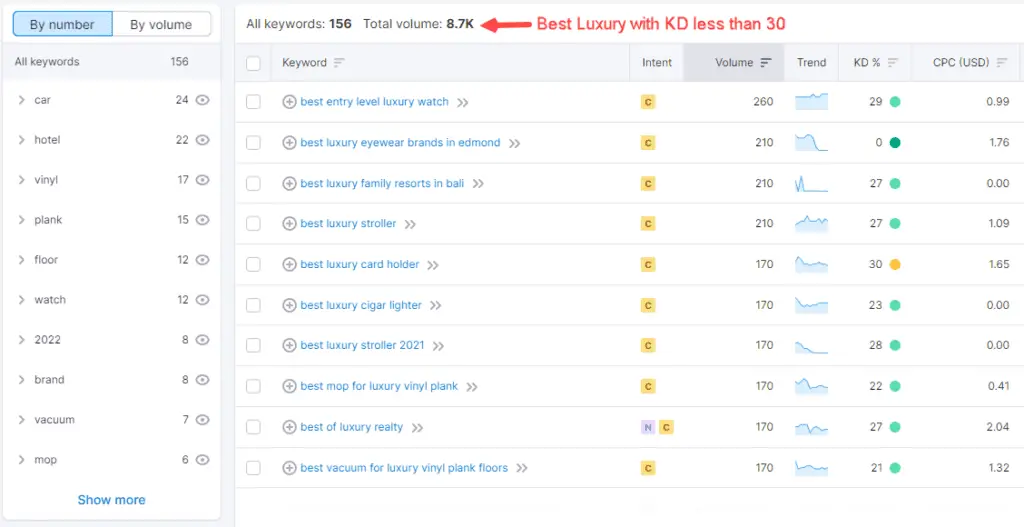Viewport: 1024px width, 527px height.
Task: Toggle eye icon for the 'mop' group
Action: coord(202,460)
